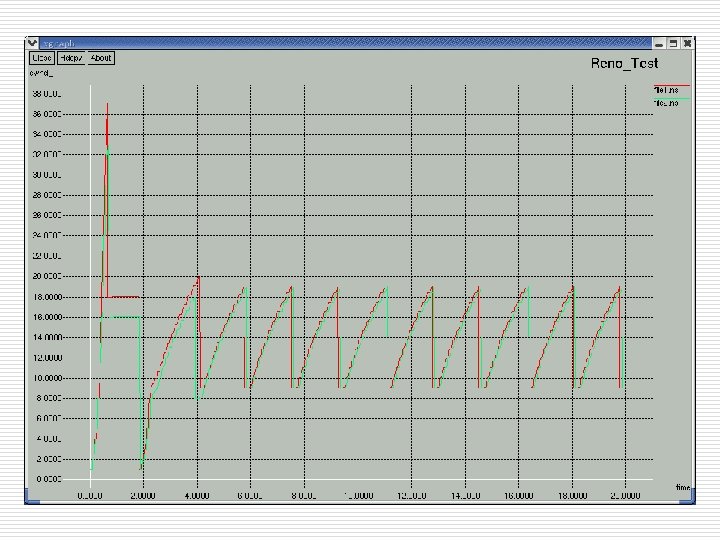Click the time x-axis label
This screenshot has width=720, height=540.
tap(683, 487)
